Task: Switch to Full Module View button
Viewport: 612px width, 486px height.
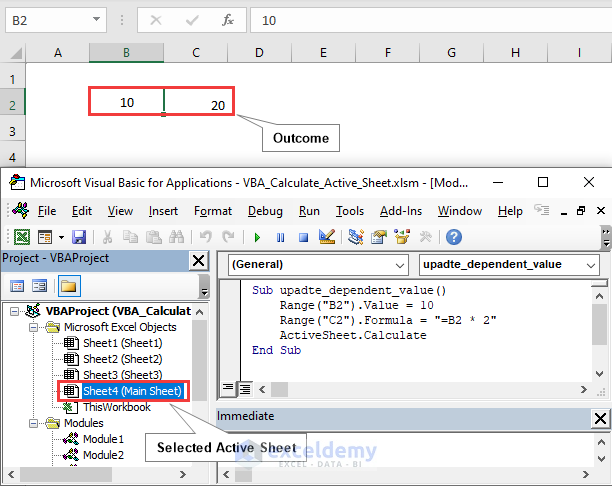Action: pos(245,389)
